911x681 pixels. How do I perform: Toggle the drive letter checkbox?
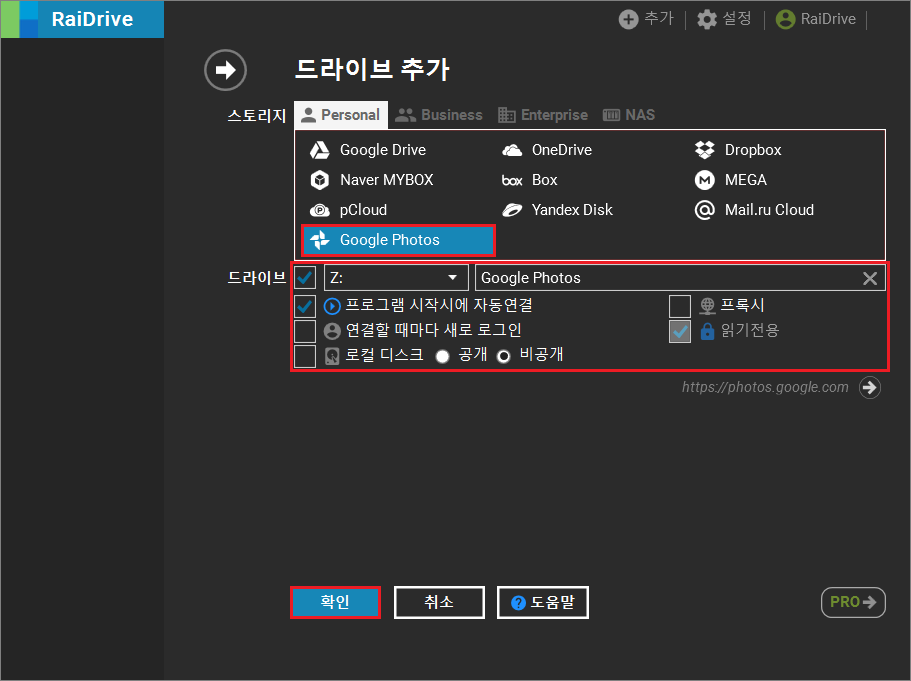point(305,278)
